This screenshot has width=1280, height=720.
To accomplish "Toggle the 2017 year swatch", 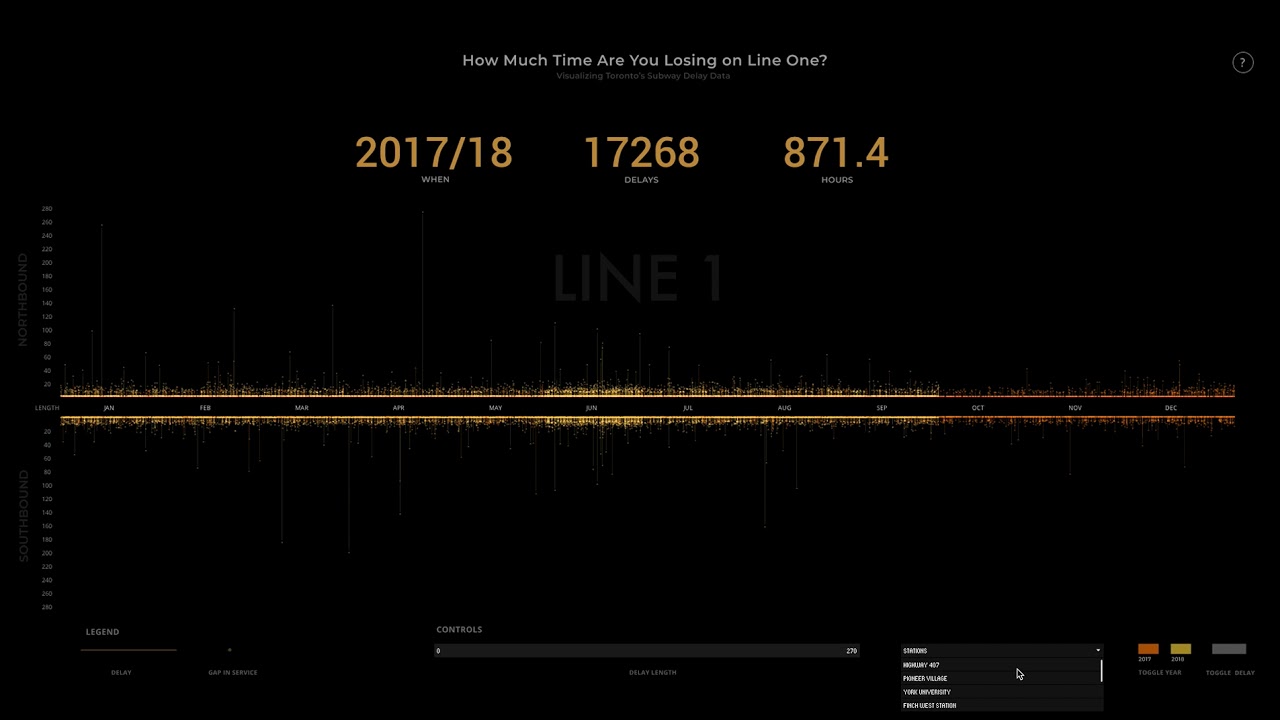I will pos(1148,649).
